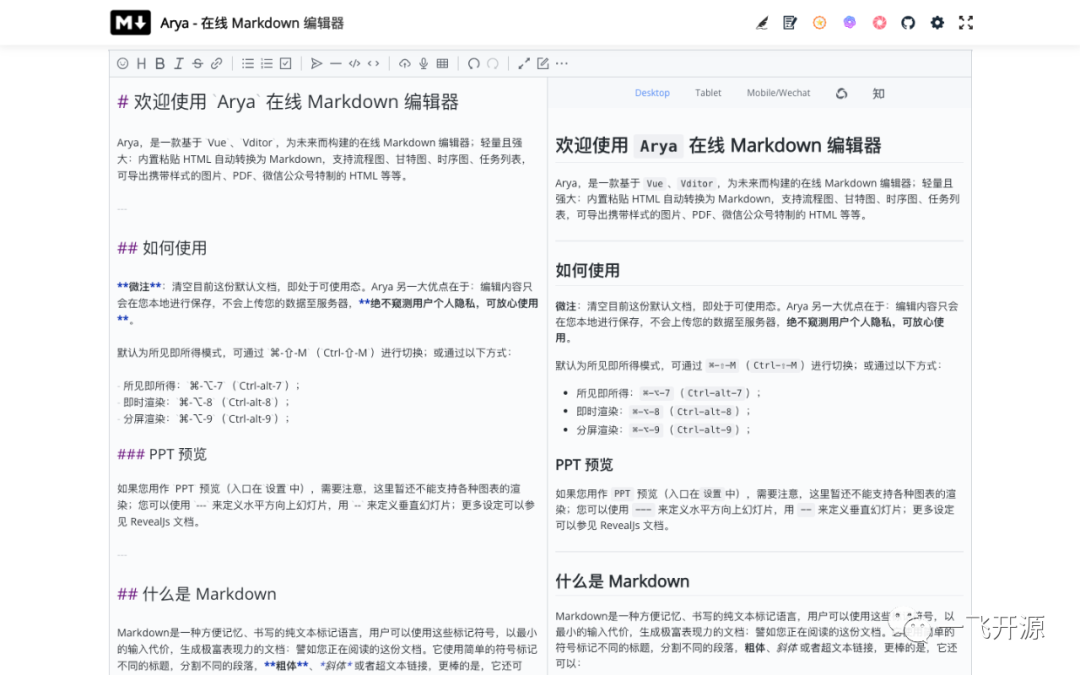Toggle editor fullscreen with diagonal arrows

[x=524, y=63]
